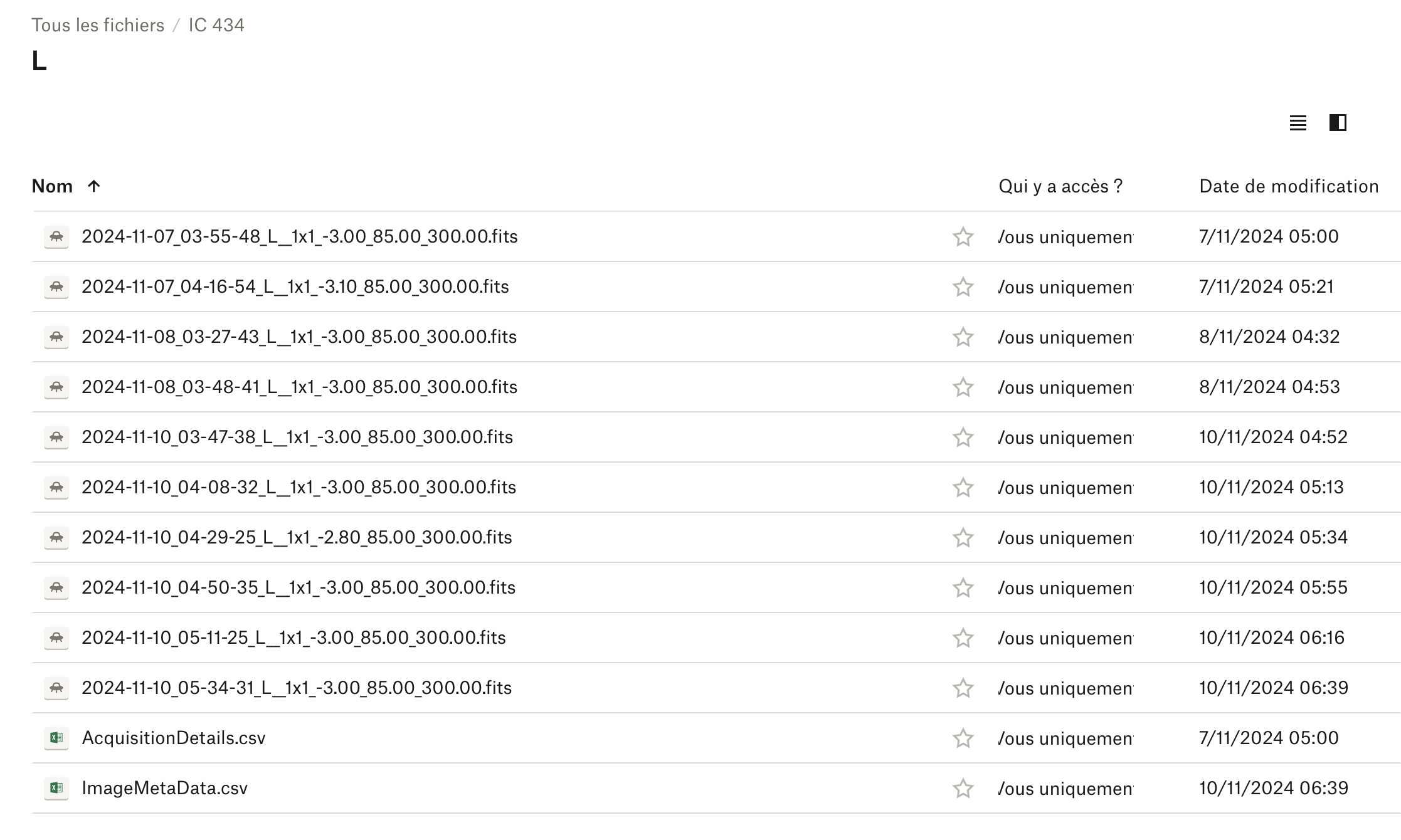Open 2024-11-08_03-48-41 fits file
The image size is (1401, 840).
click(x=299, y=387)
